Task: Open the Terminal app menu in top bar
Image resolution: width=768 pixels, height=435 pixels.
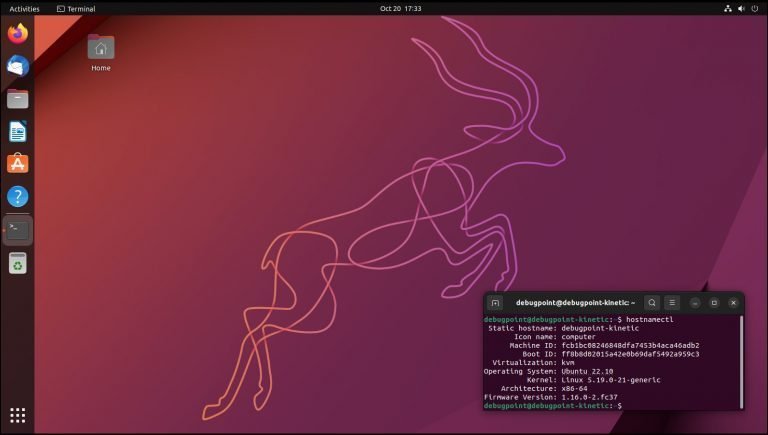Action: click(76, 8)
